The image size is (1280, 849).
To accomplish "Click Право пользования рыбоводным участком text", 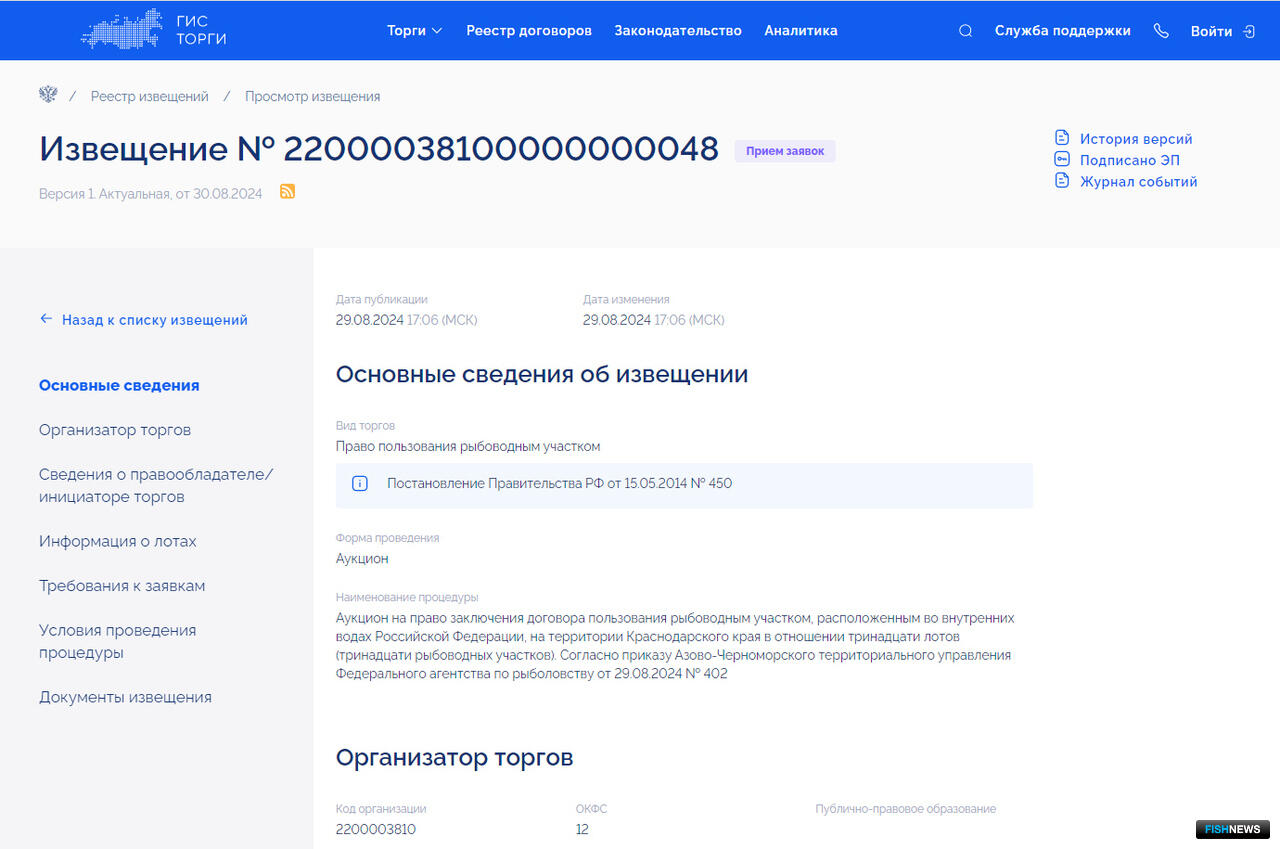I will click(x=468, y=446).
